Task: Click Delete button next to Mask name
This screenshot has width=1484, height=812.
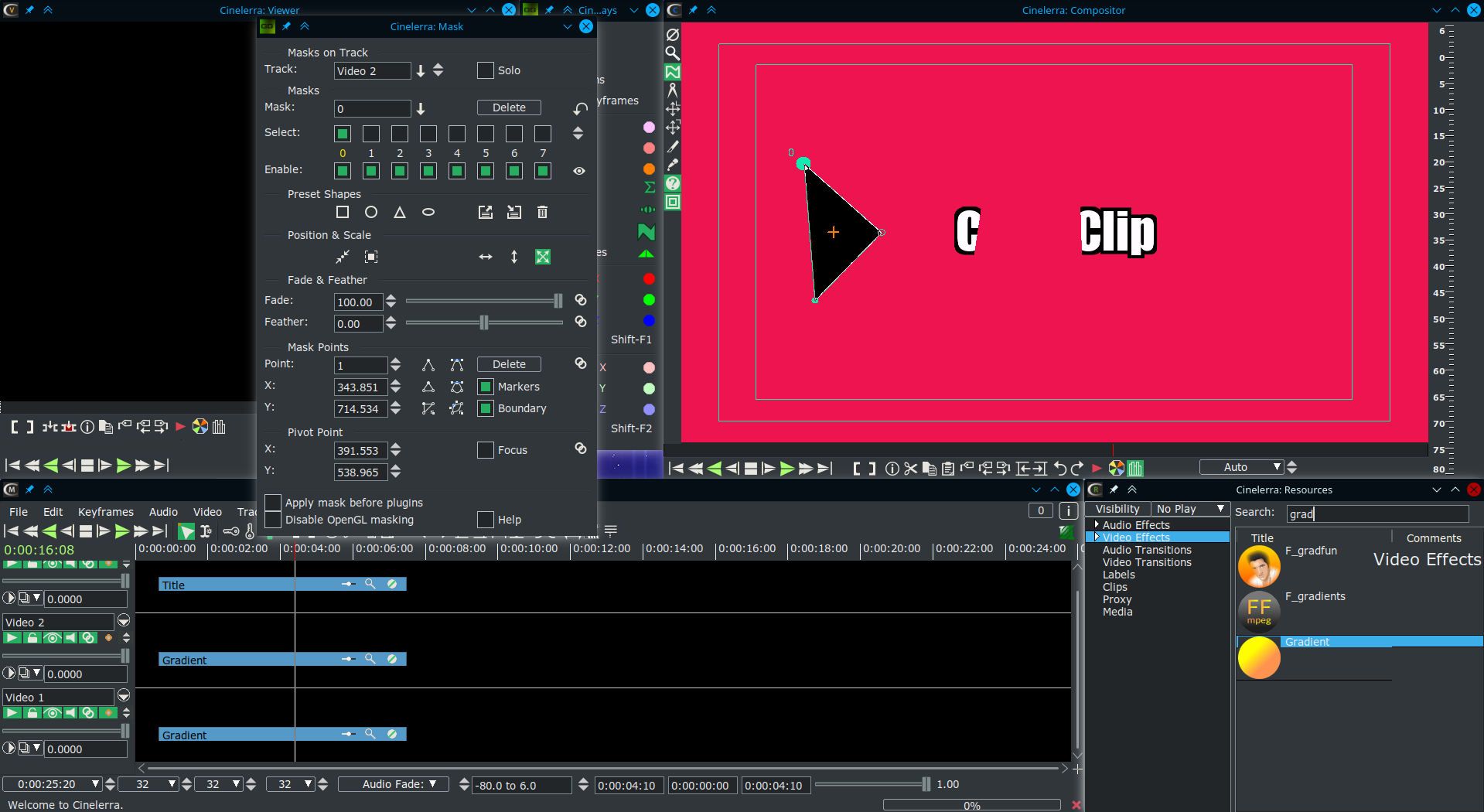Action: (509, 107)
